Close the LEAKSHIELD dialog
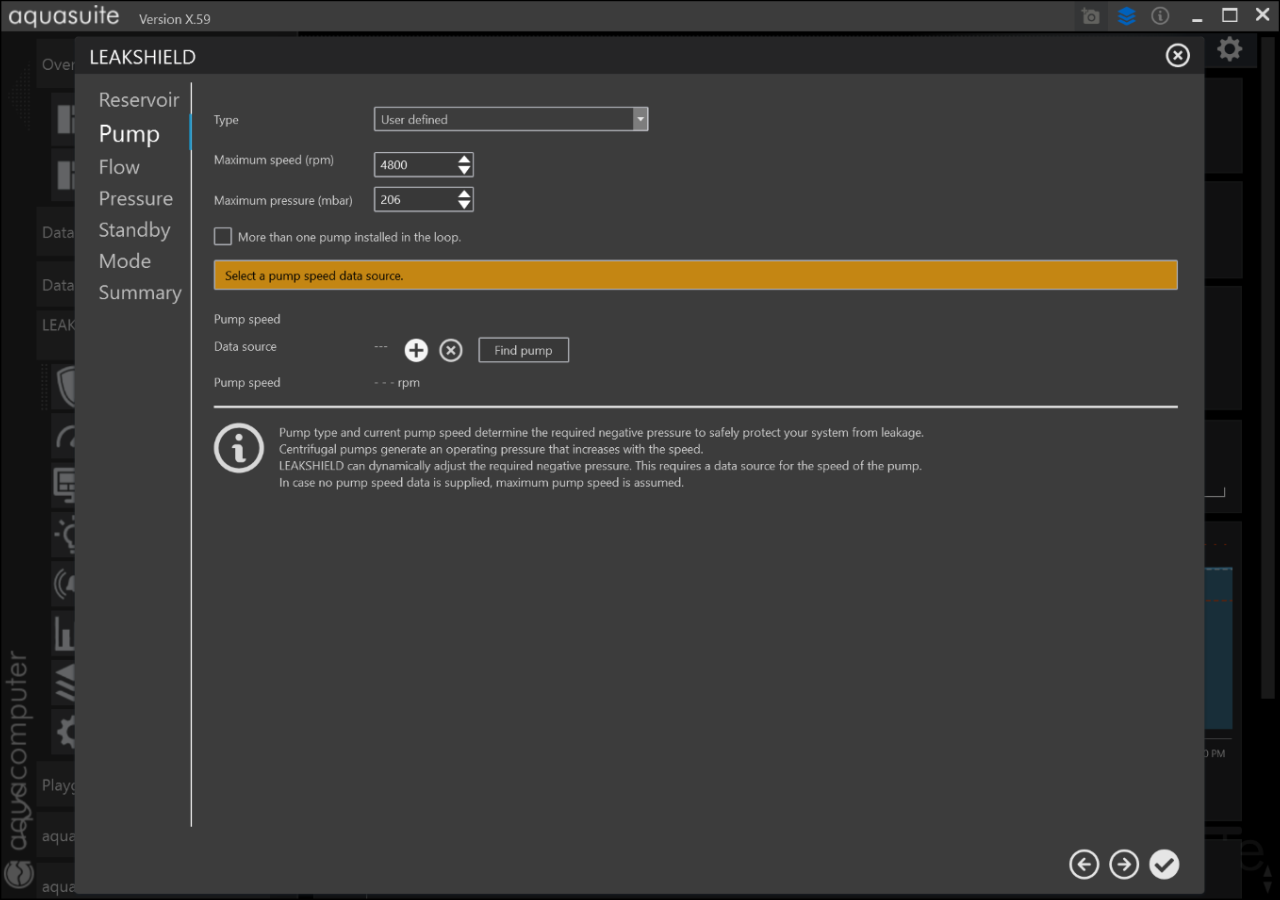Image resolution: width=1280 pixels, height=900 pixels. pos(1178,56)
